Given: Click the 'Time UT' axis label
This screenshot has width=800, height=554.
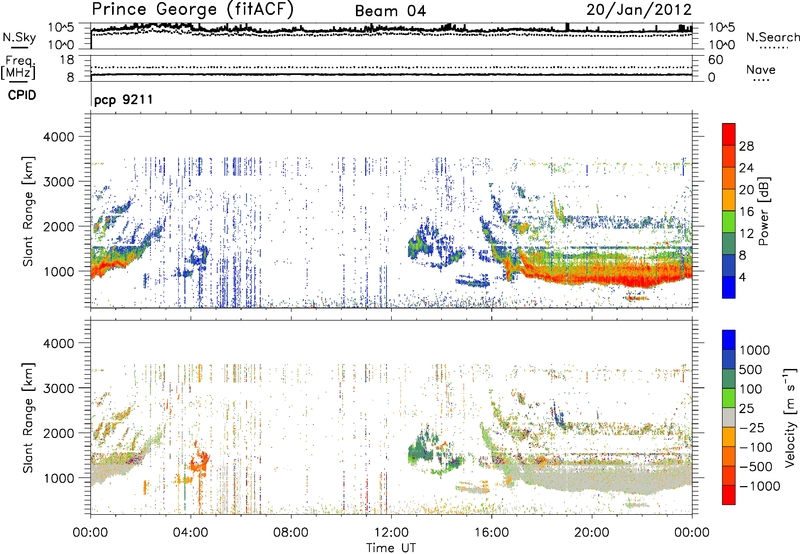Looking at the screenshot, I should tap(391, 548).
